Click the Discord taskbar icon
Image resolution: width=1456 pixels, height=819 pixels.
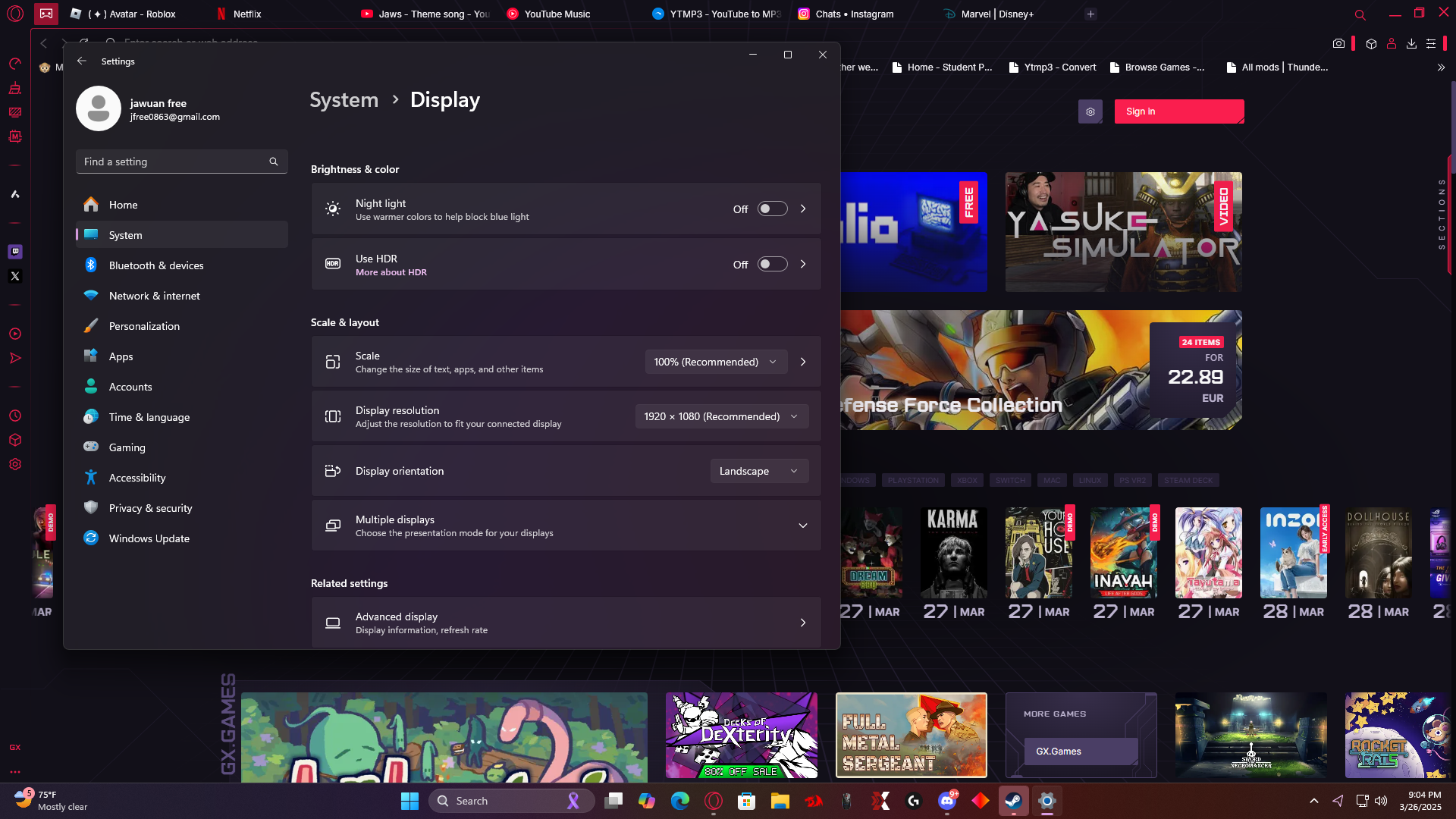coord(947,801)
